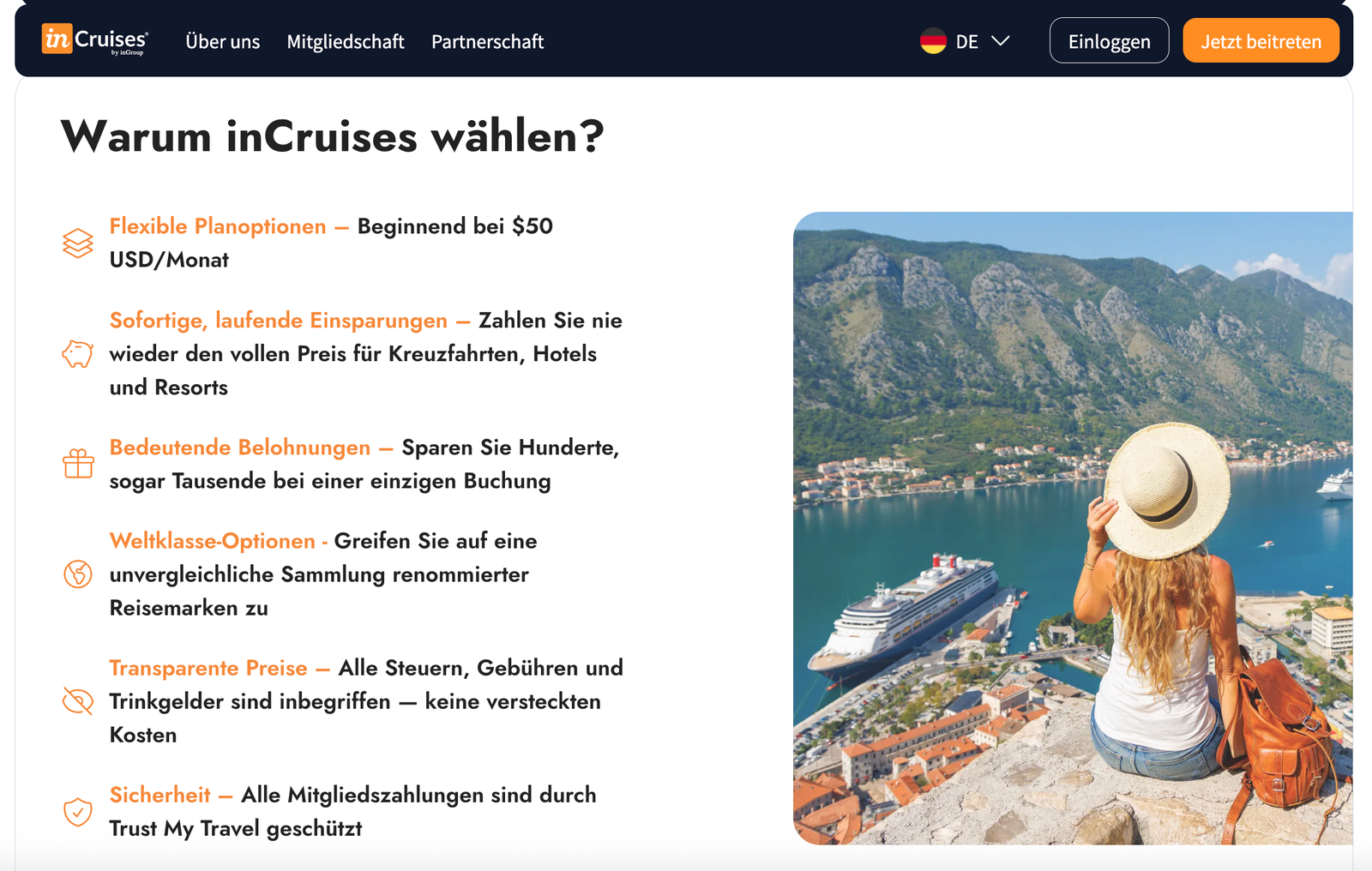The width and height of the screenshot is (1372, 871).
Task: Click the Sofortige, laufende Einsparungen heading
Action: point(279,321)
